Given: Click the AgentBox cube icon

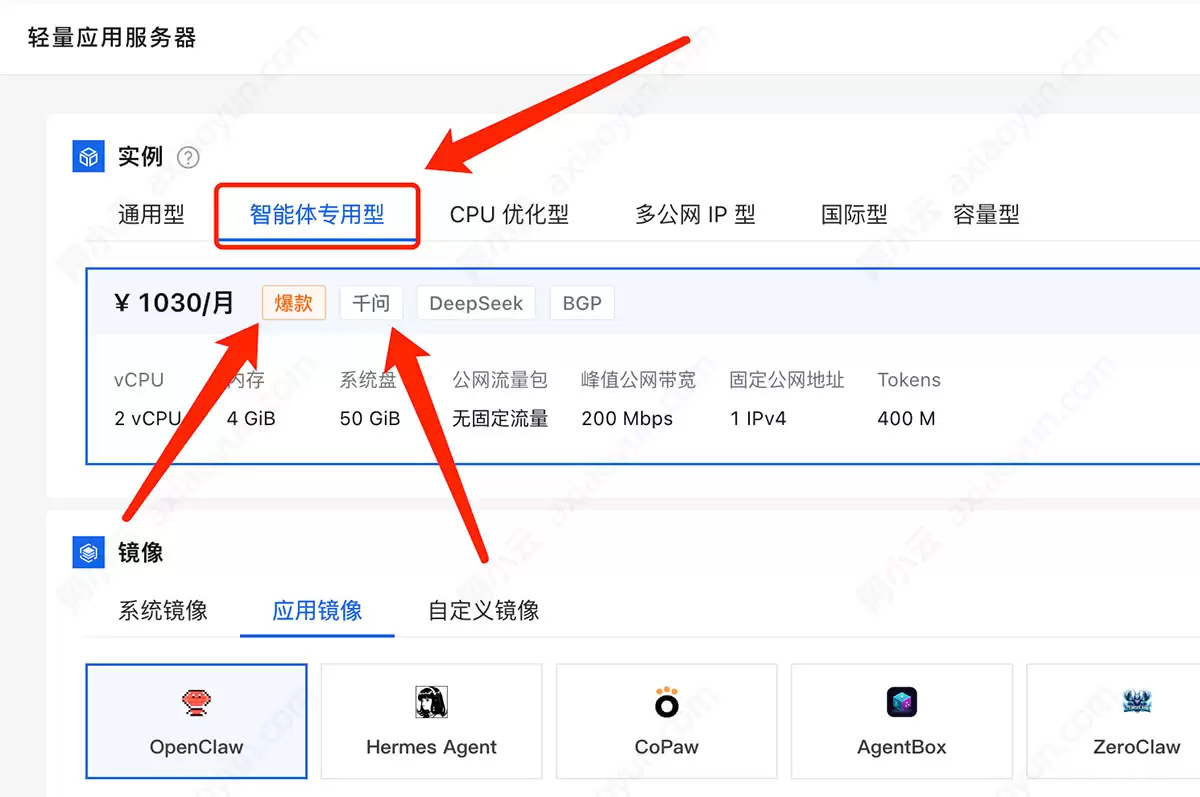Looking at the screenshot, I should click(902, 703).
